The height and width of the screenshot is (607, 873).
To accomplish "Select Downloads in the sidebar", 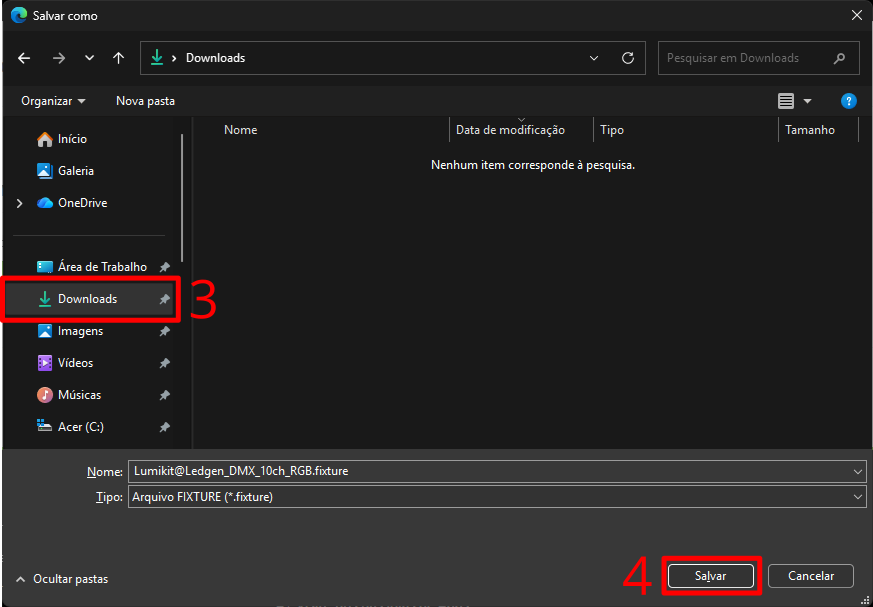I will 87,299.
